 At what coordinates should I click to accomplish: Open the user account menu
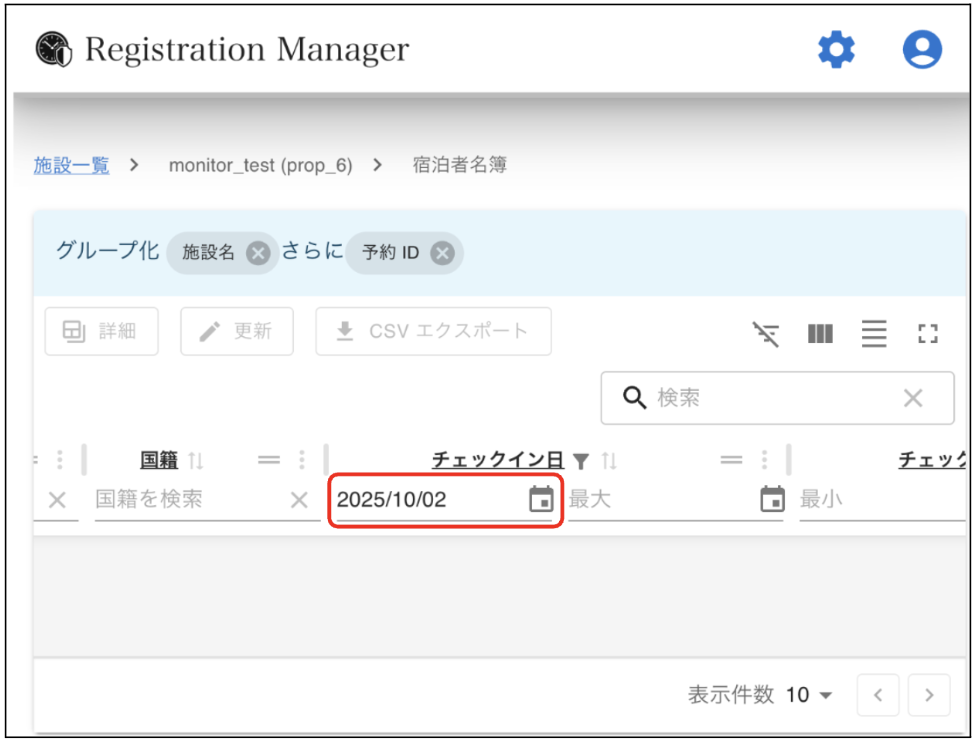(x=922, y=50)
